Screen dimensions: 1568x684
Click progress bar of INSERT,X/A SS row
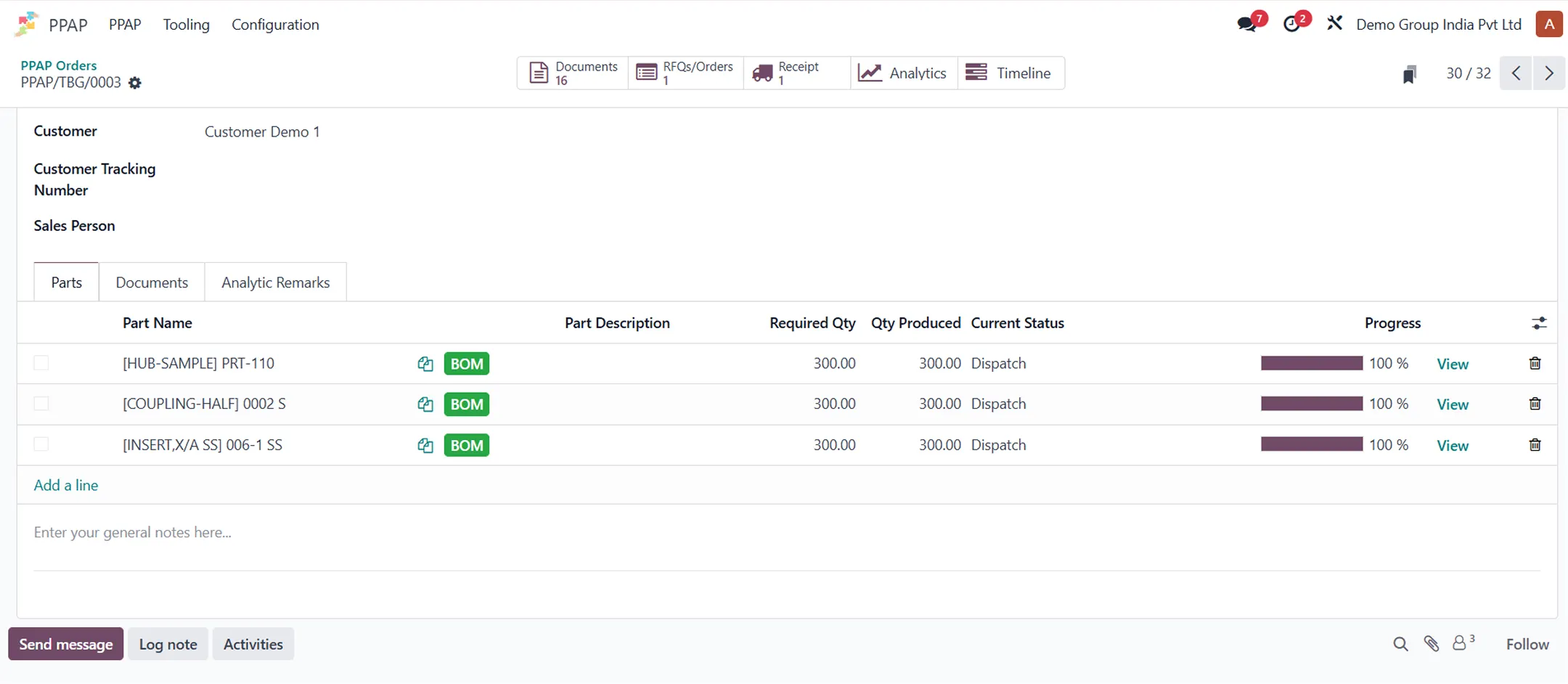click(x=1311, y=444)
